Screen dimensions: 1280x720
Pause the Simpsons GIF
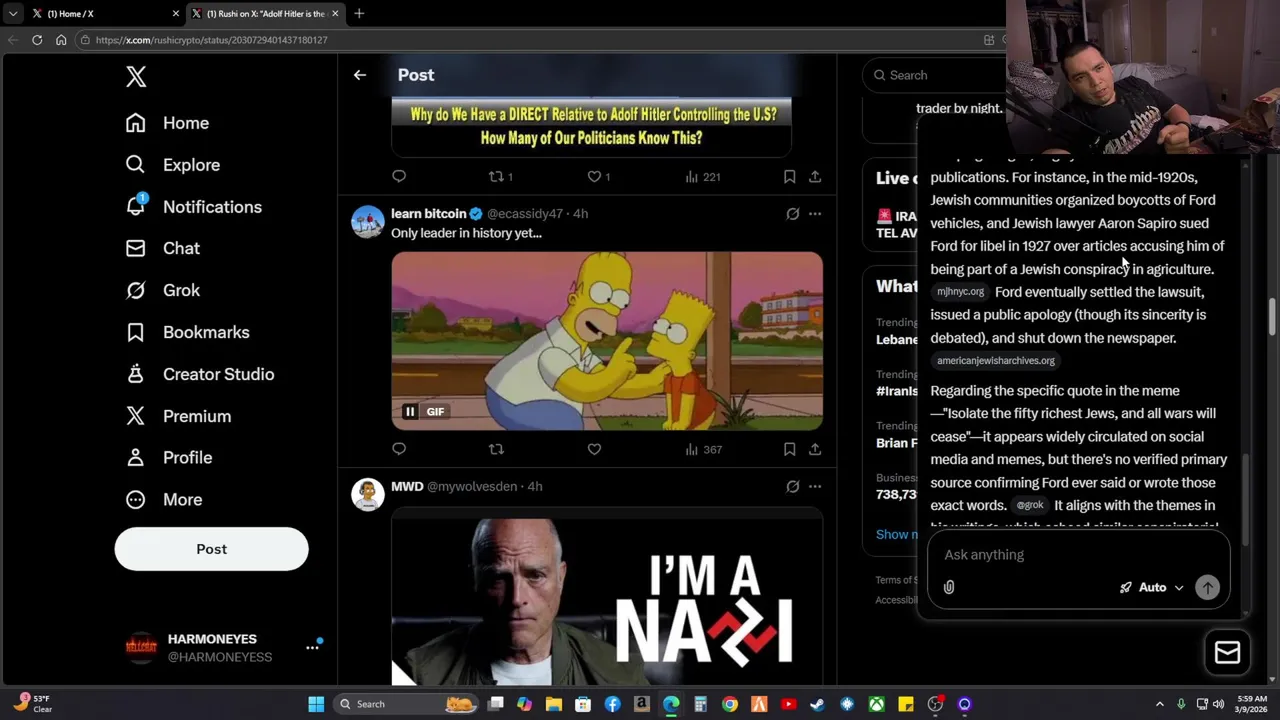click(x=410, y=411)
